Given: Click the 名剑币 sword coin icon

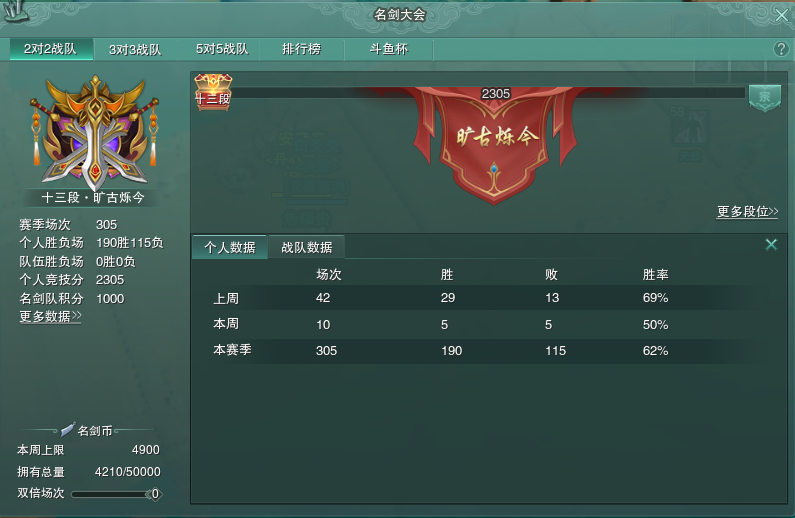Looking at the screenshot, I should coord(67,430).
